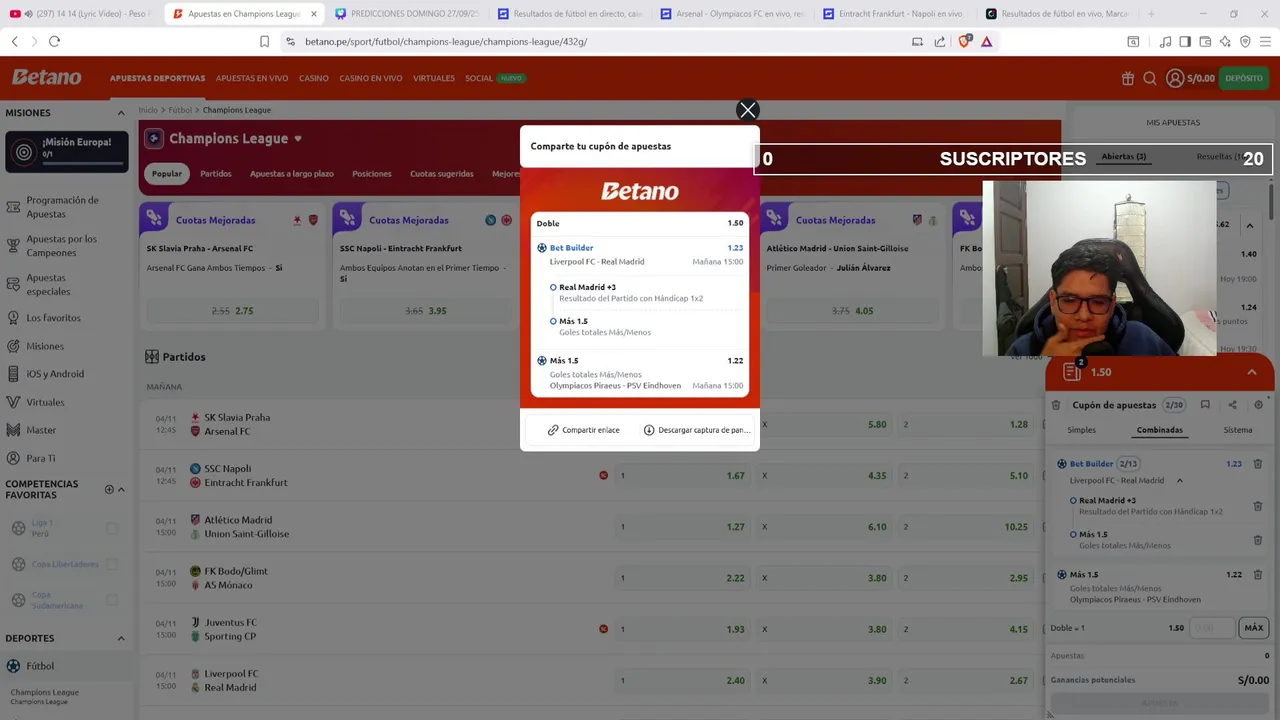Select the Posiciones tab
The height and width of the screenshot is (720, 1280).
click(372, 174)
